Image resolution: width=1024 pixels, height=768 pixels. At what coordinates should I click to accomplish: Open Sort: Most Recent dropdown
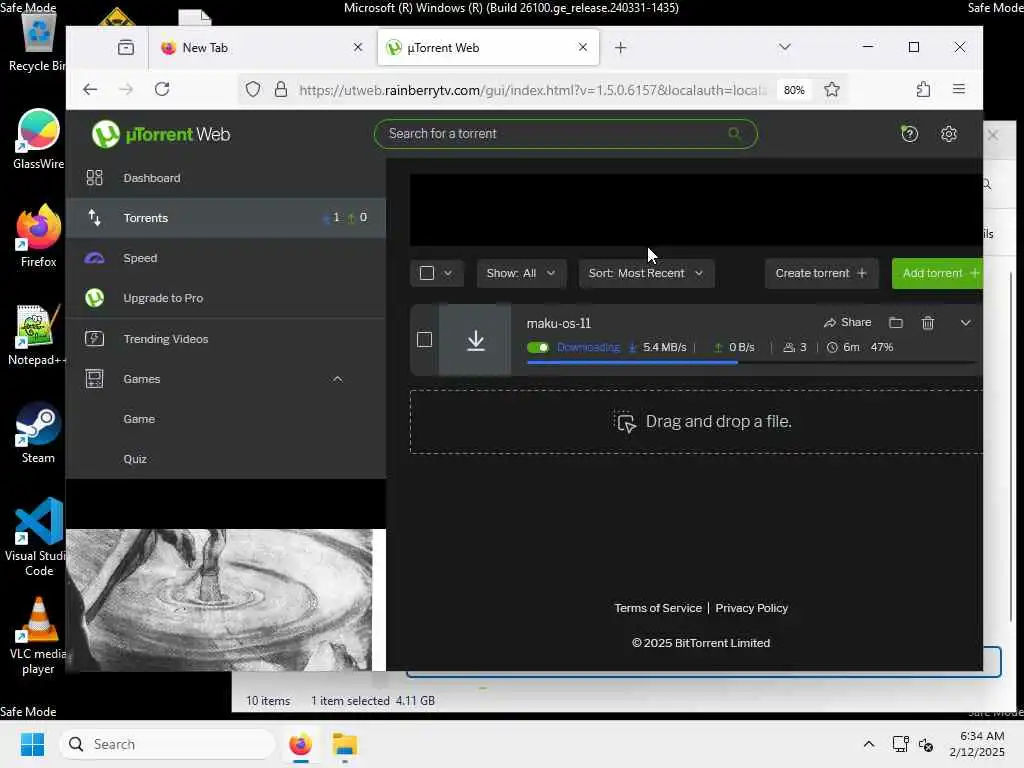[646, 273]
